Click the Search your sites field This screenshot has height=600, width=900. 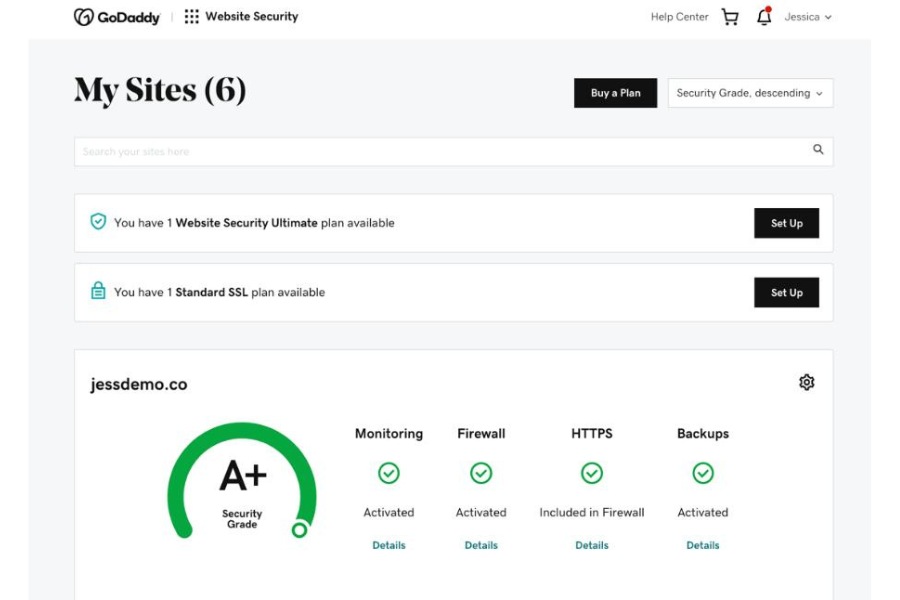click(453, 152)
